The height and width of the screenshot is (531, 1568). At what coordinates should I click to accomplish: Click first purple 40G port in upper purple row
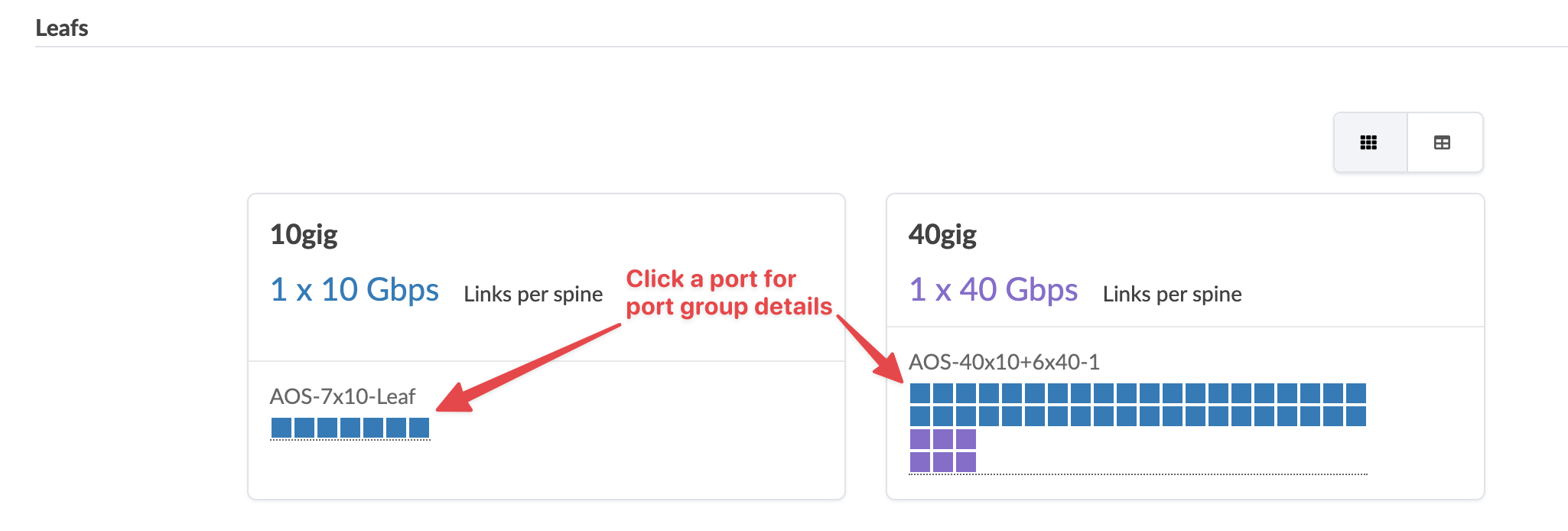[x=920, y=439]
